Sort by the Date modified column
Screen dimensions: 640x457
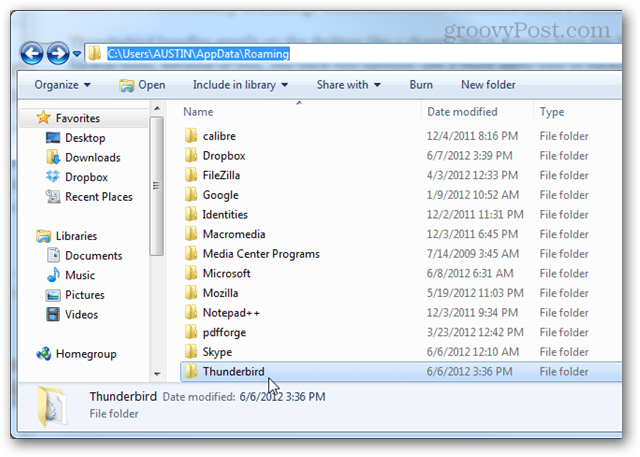pos(462,112)
